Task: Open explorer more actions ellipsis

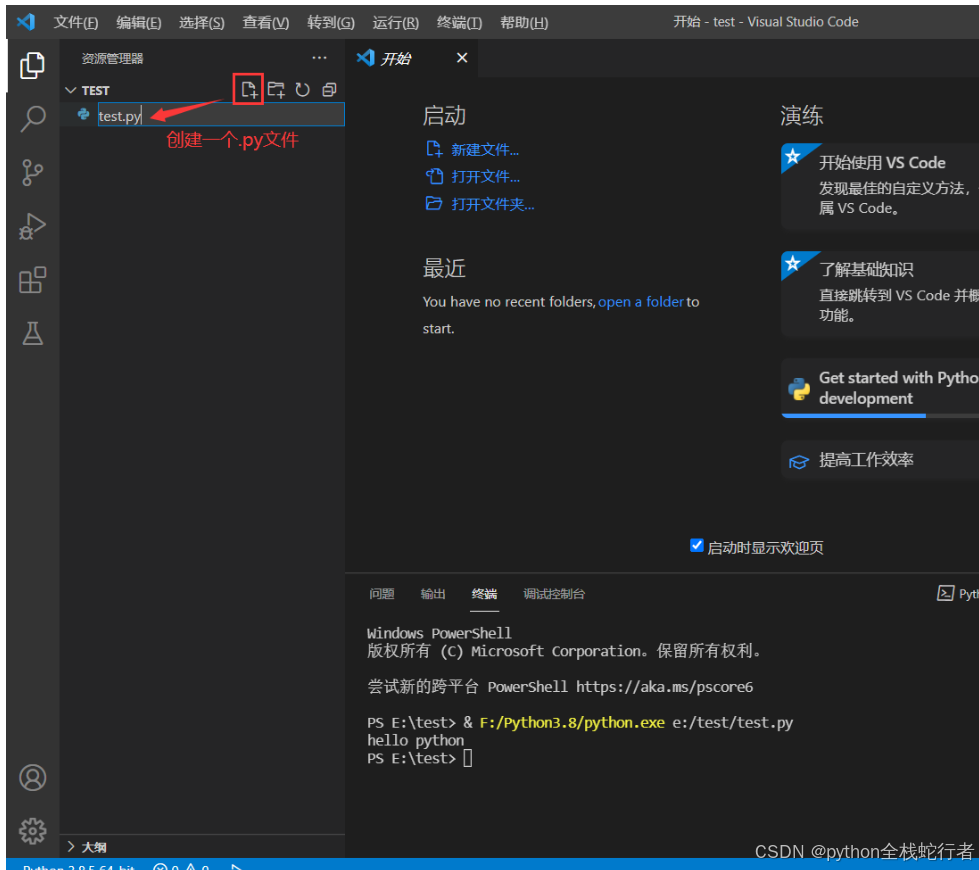Action: [x=320, y=58]
